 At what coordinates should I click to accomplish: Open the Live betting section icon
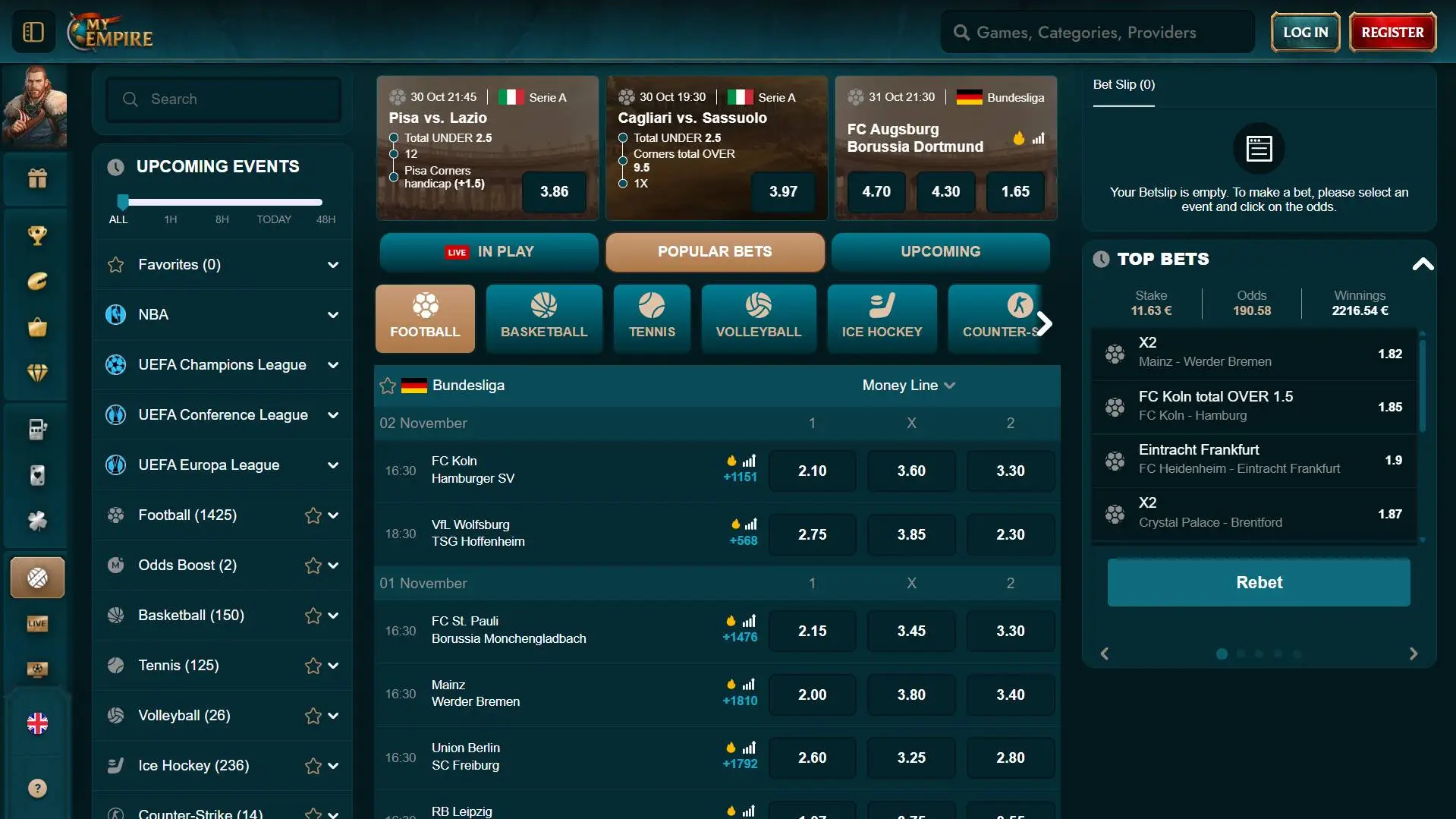[36, 623]
